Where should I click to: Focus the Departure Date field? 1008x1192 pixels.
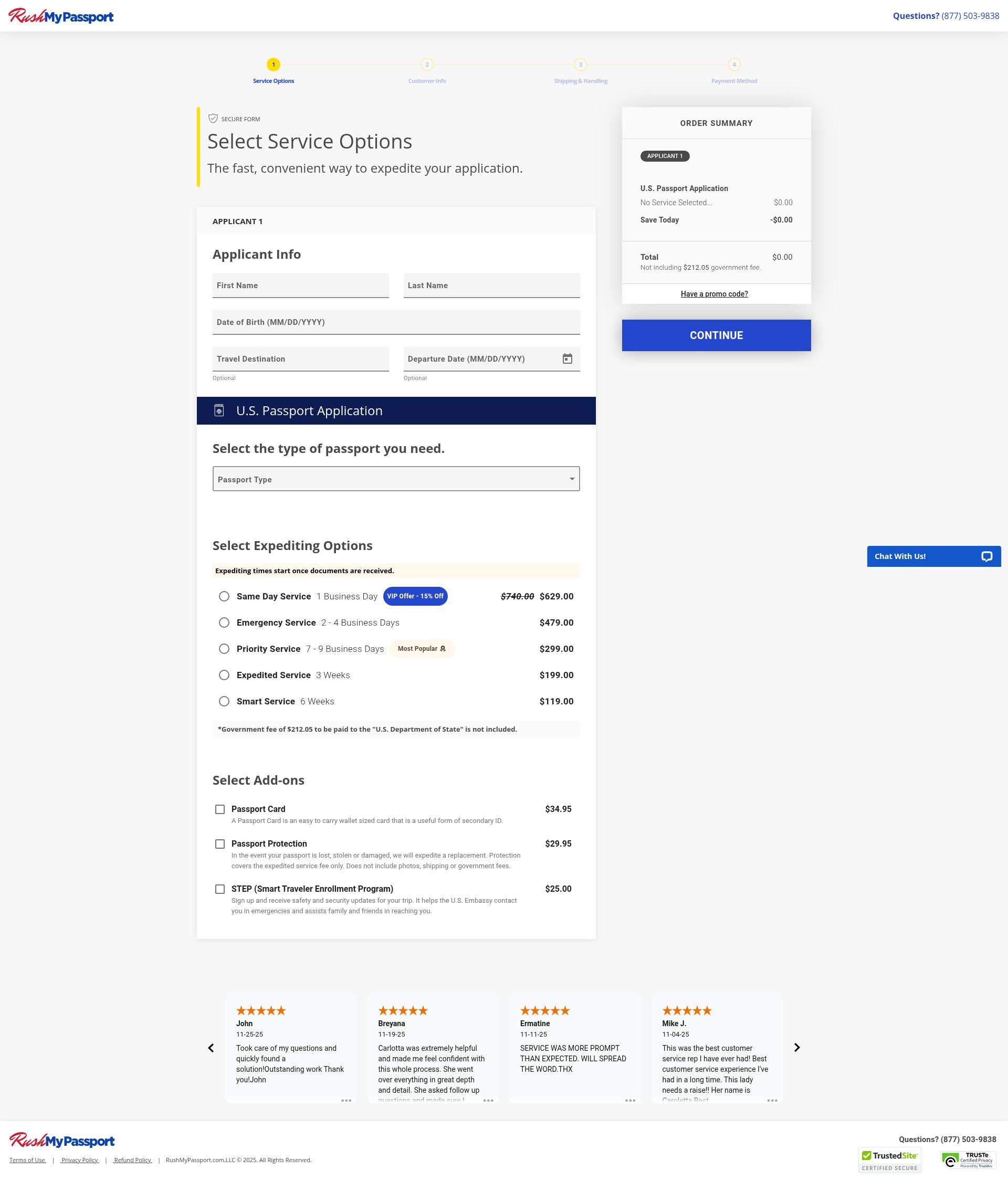coord(491,358)
